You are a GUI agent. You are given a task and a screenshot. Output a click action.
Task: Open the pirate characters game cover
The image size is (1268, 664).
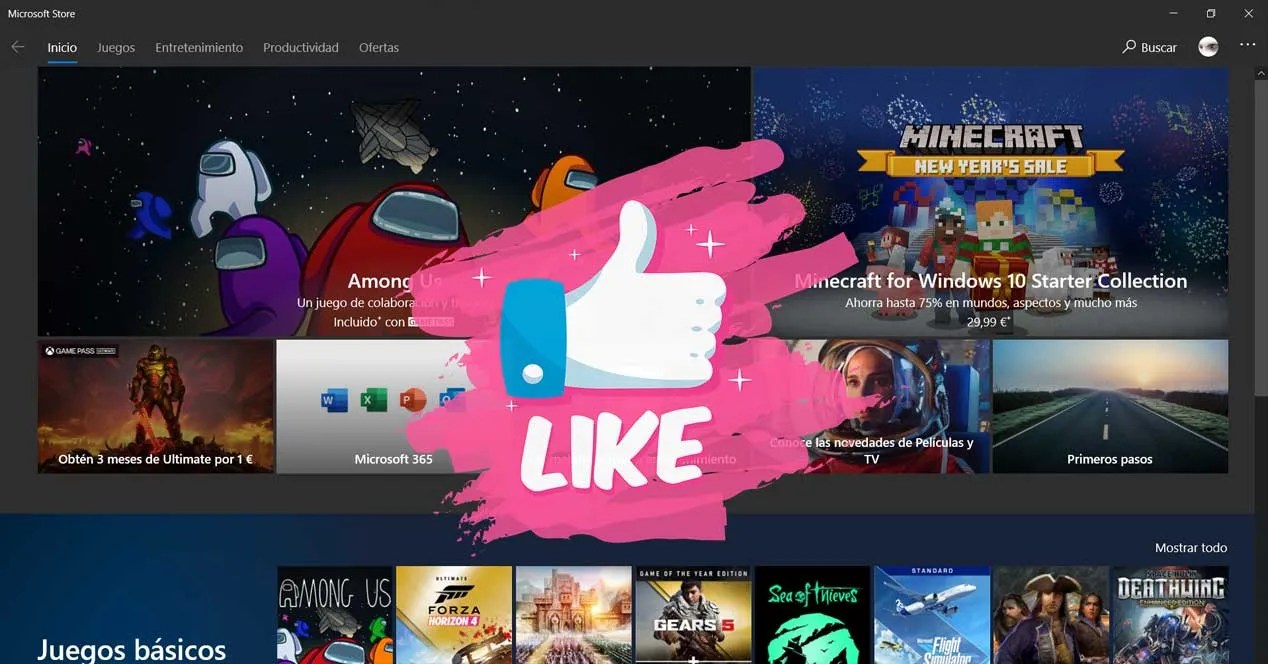coord(1051,615)
